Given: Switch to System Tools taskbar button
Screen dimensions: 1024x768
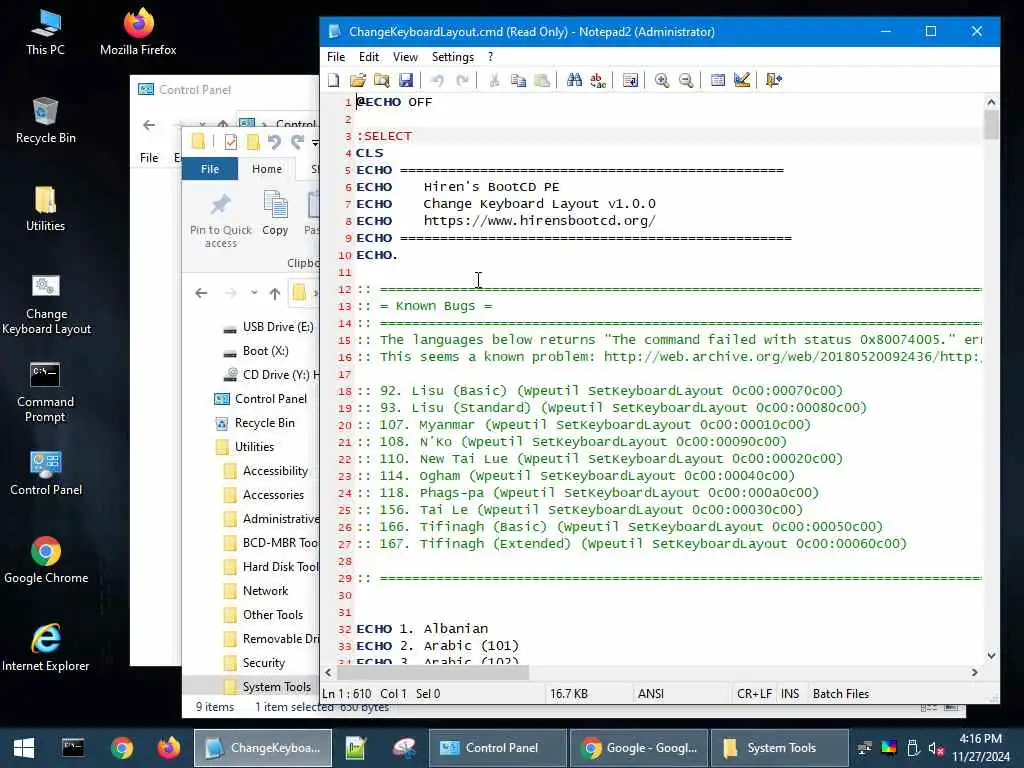Looking at the screenshot, I should coord(780,748).
